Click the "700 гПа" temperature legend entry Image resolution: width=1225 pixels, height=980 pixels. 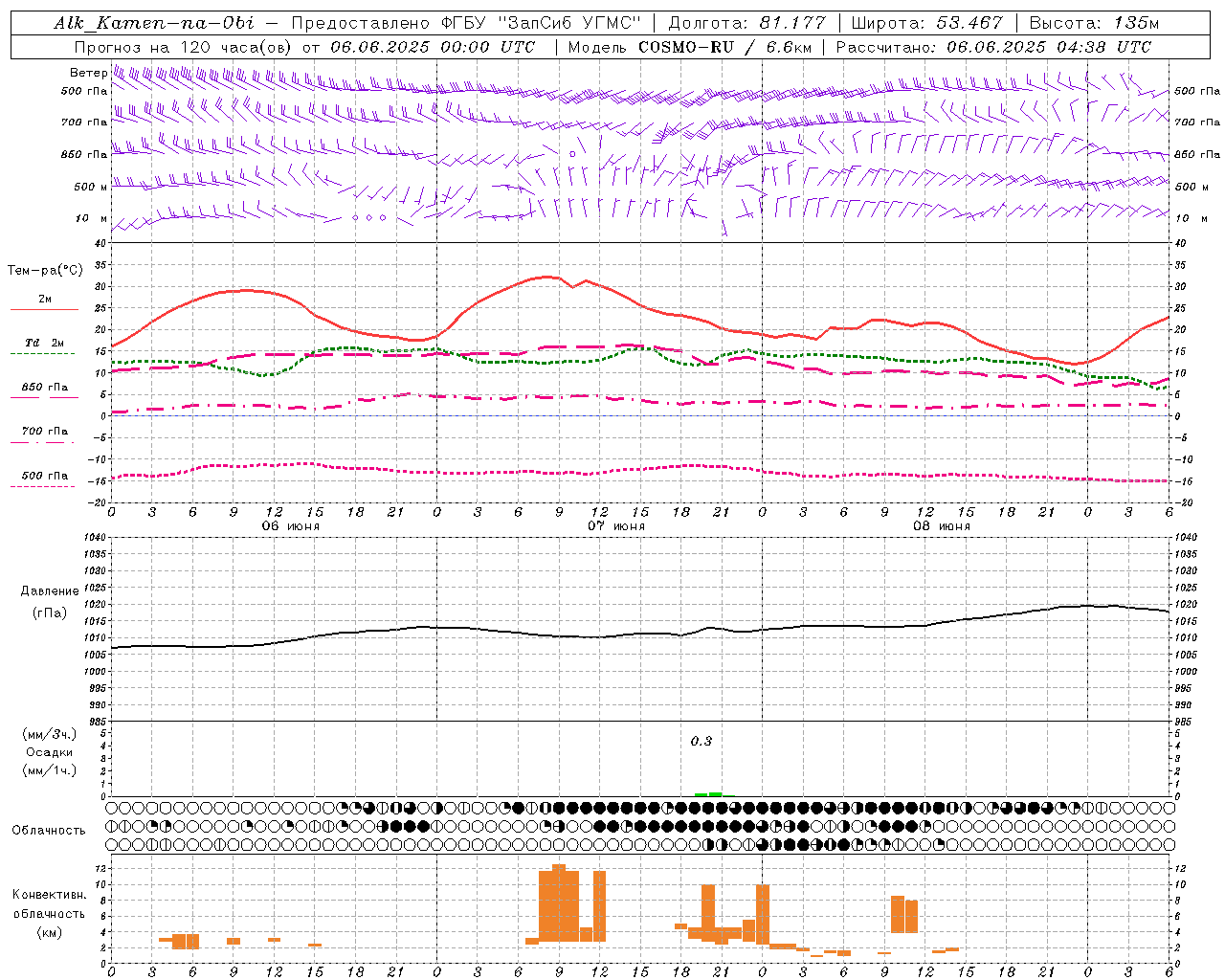click(44, 432)
